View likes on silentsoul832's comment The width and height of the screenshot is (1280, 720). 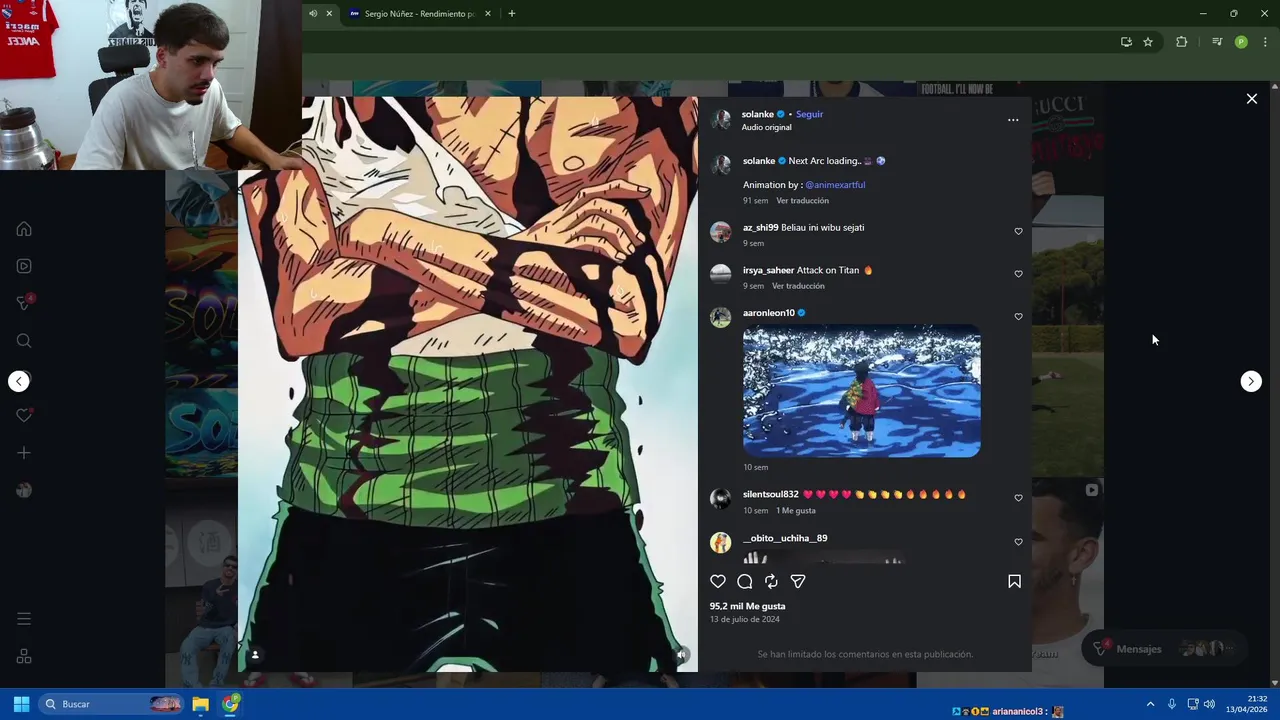(796, 511)
